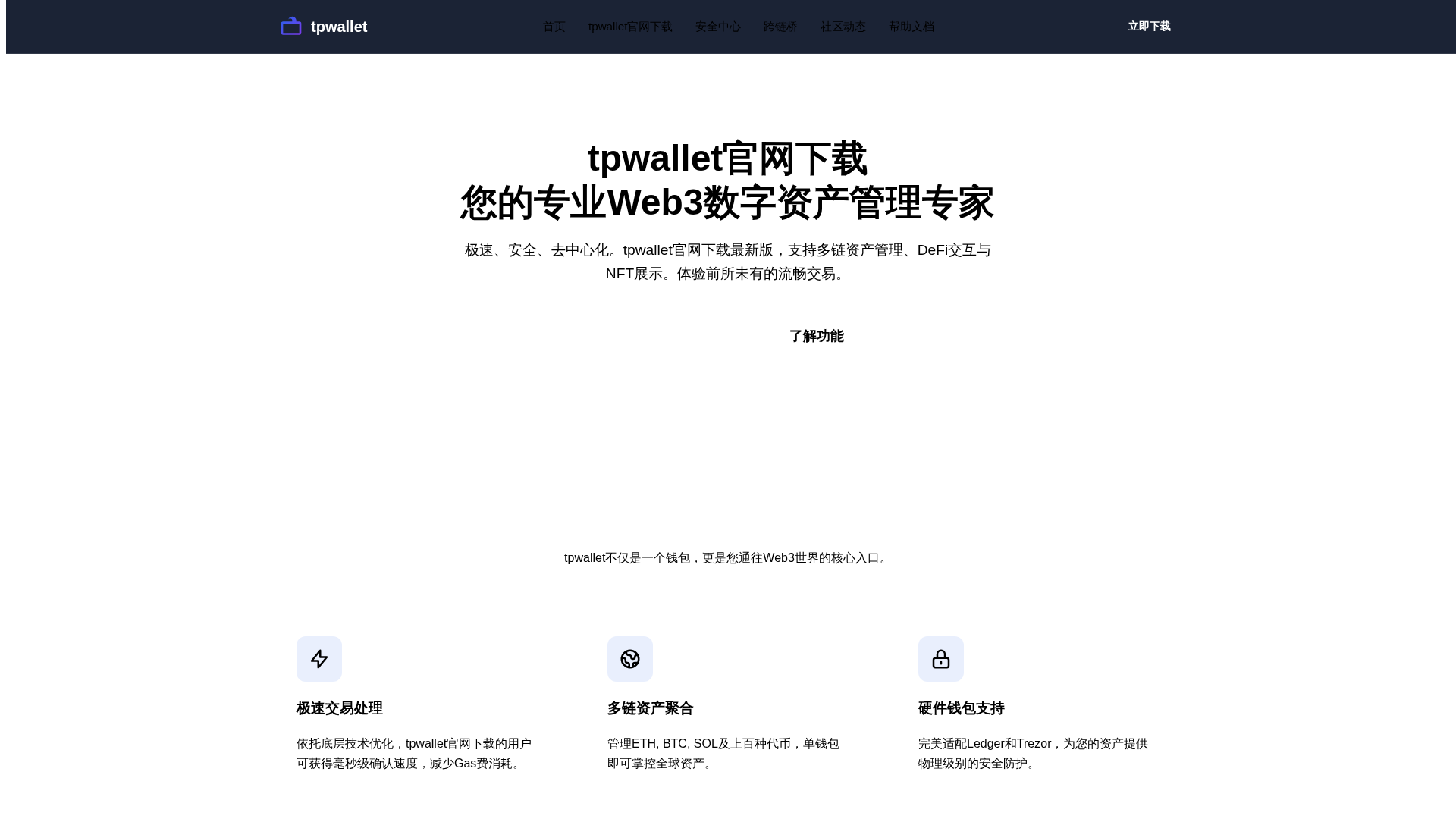Click the lightning bolt speed icon
1456x819 pixels.
(319, 659)
